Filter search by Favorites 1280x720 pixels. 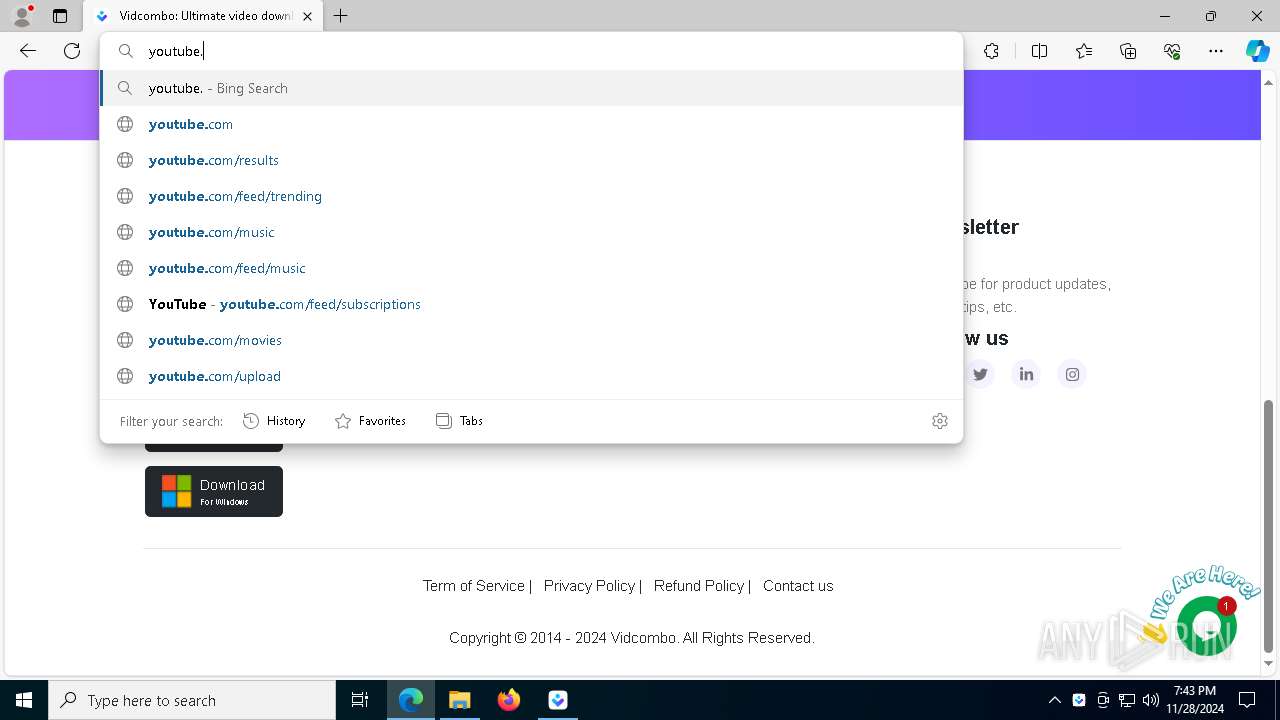point(370,421)
